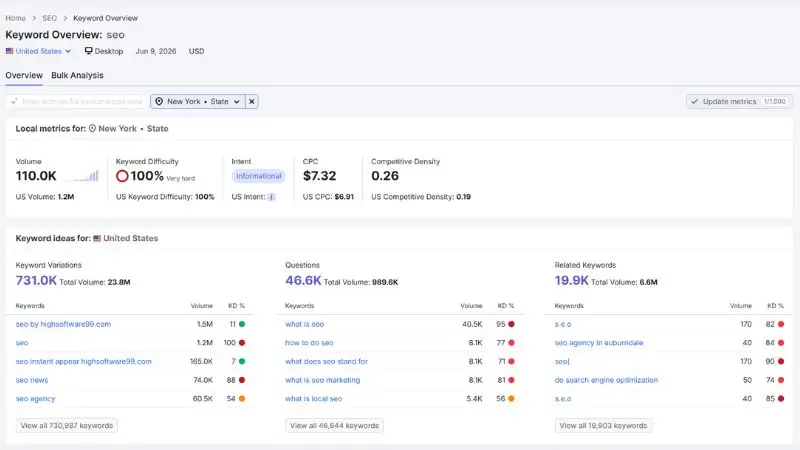Open 'what does seo stand for' question
800x450 pixels.
coord(327,361)
